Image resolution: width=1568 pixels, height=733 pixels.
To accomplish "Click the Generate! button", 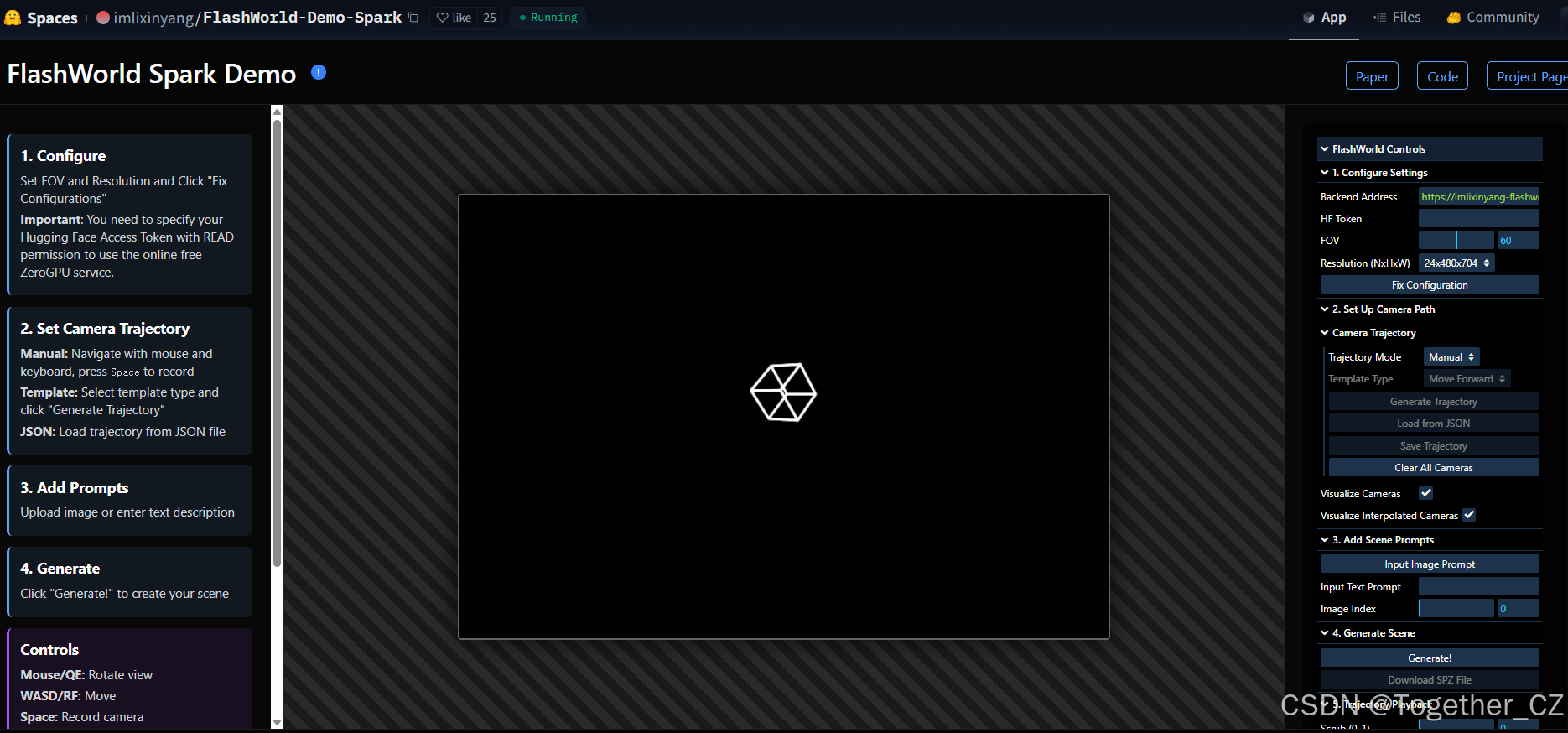I will [x=1430, y=658].
